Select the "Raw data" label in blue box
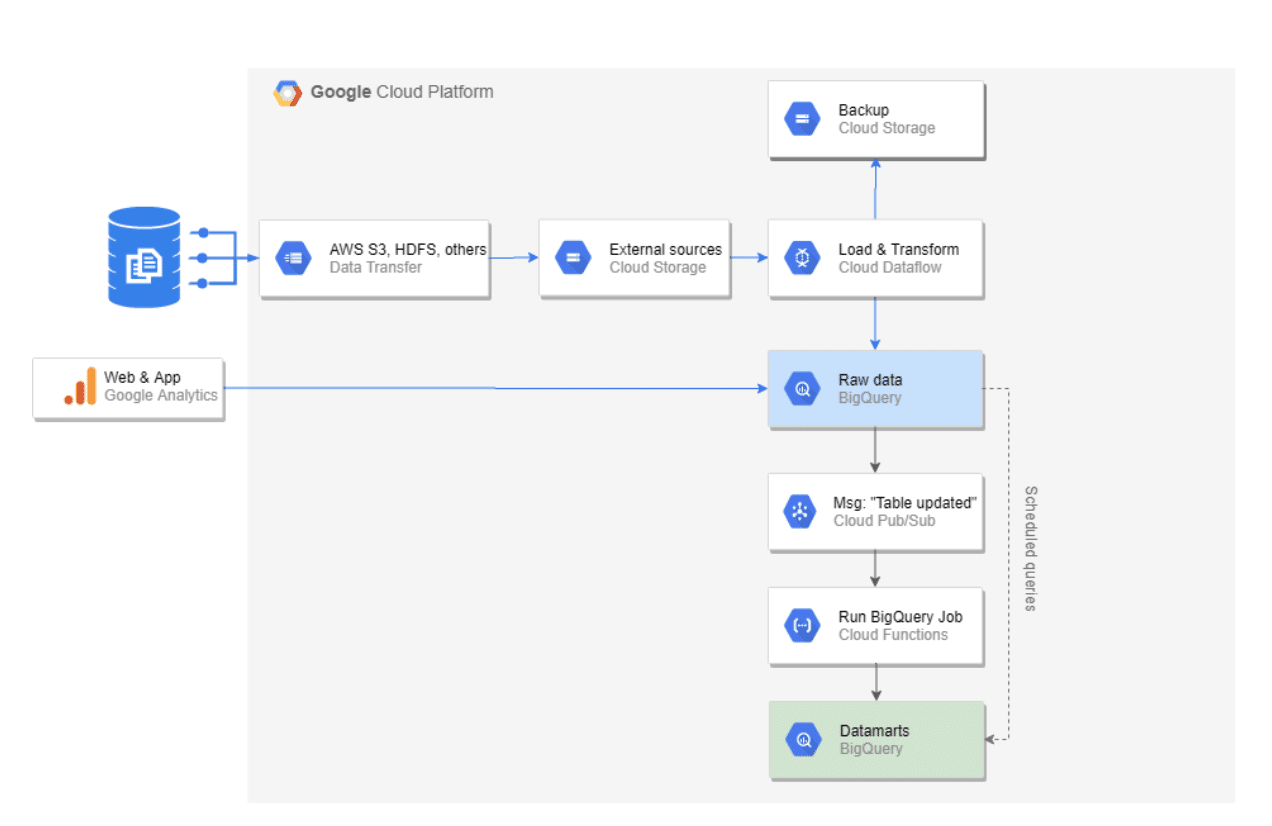 [870, 380]
